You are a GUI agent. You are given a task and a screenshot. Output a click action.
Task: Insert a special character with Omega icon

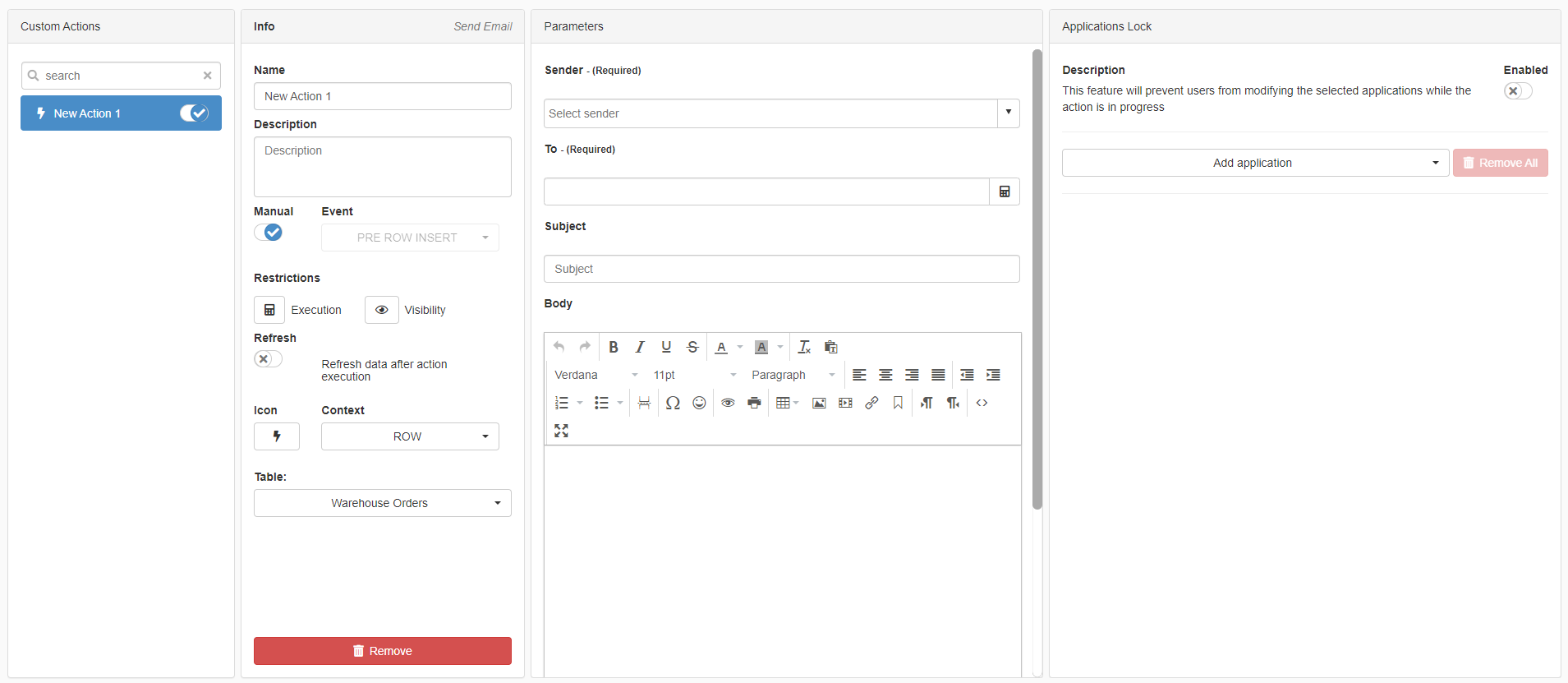(x=673, y=403)
